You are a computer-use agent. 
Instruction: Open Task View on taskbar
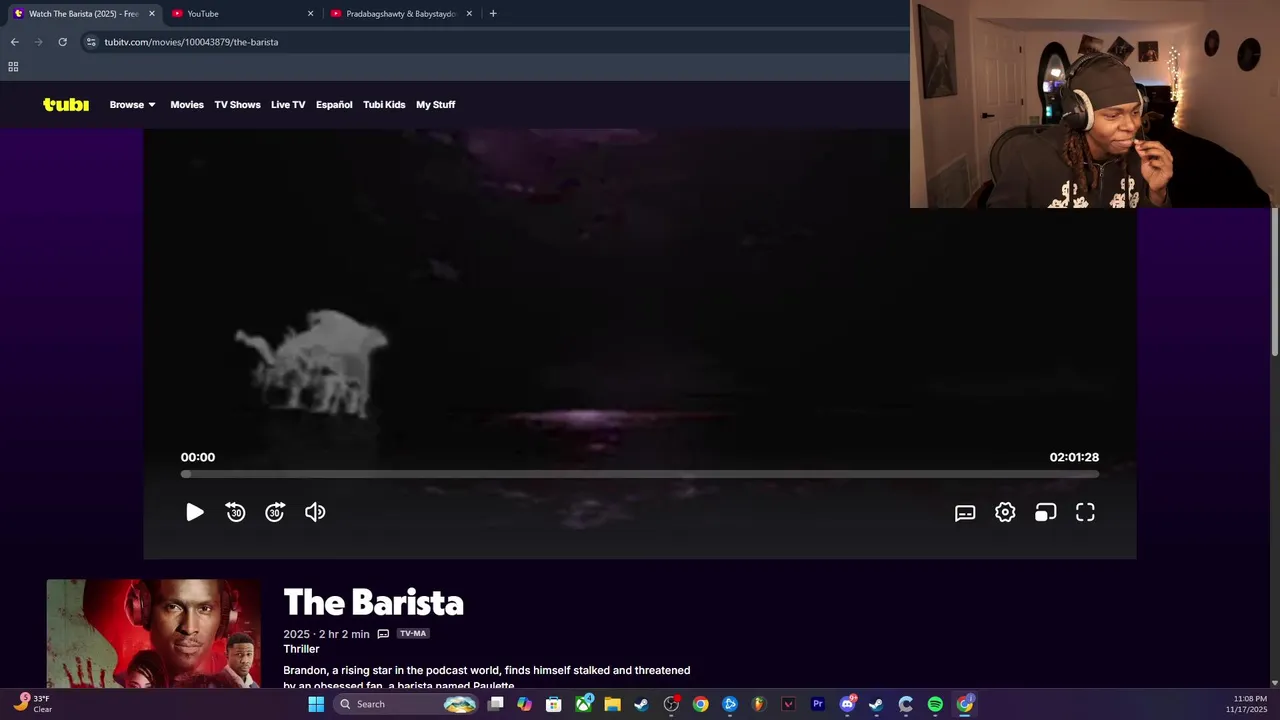click(496, 704)
